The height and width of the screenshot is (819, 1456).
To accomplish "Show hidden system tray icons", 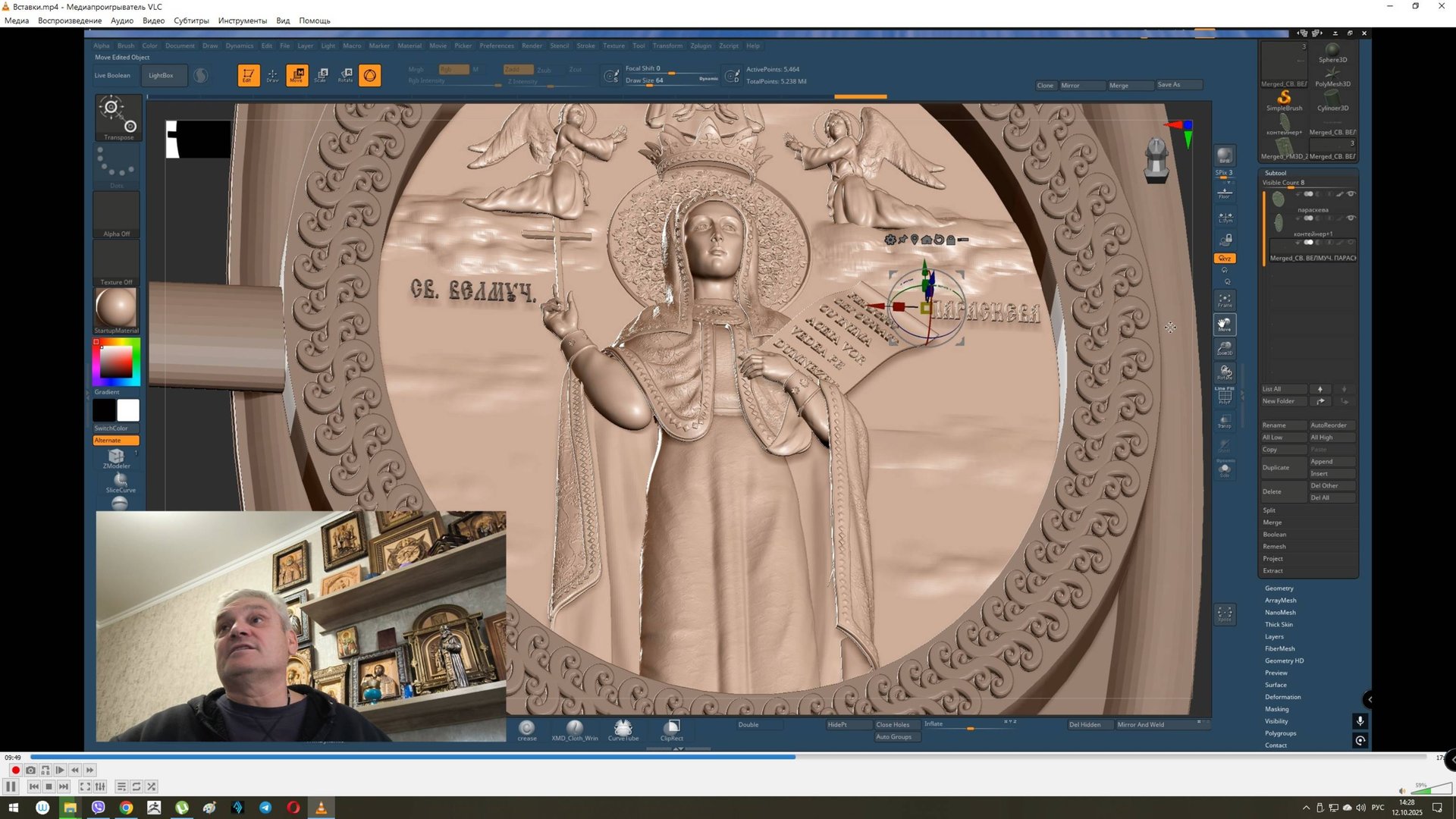I will (x=1306, y=808).
